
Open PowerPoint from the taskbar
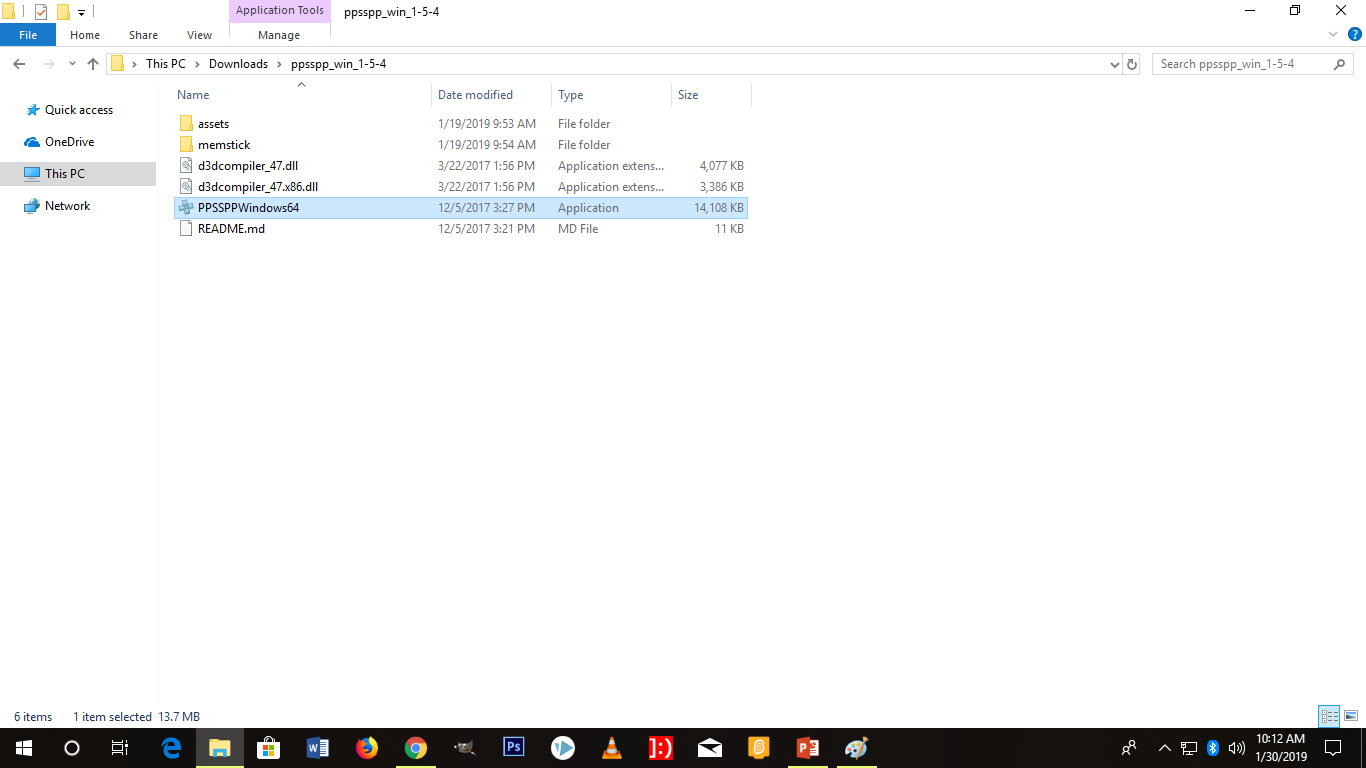[808, 748]
